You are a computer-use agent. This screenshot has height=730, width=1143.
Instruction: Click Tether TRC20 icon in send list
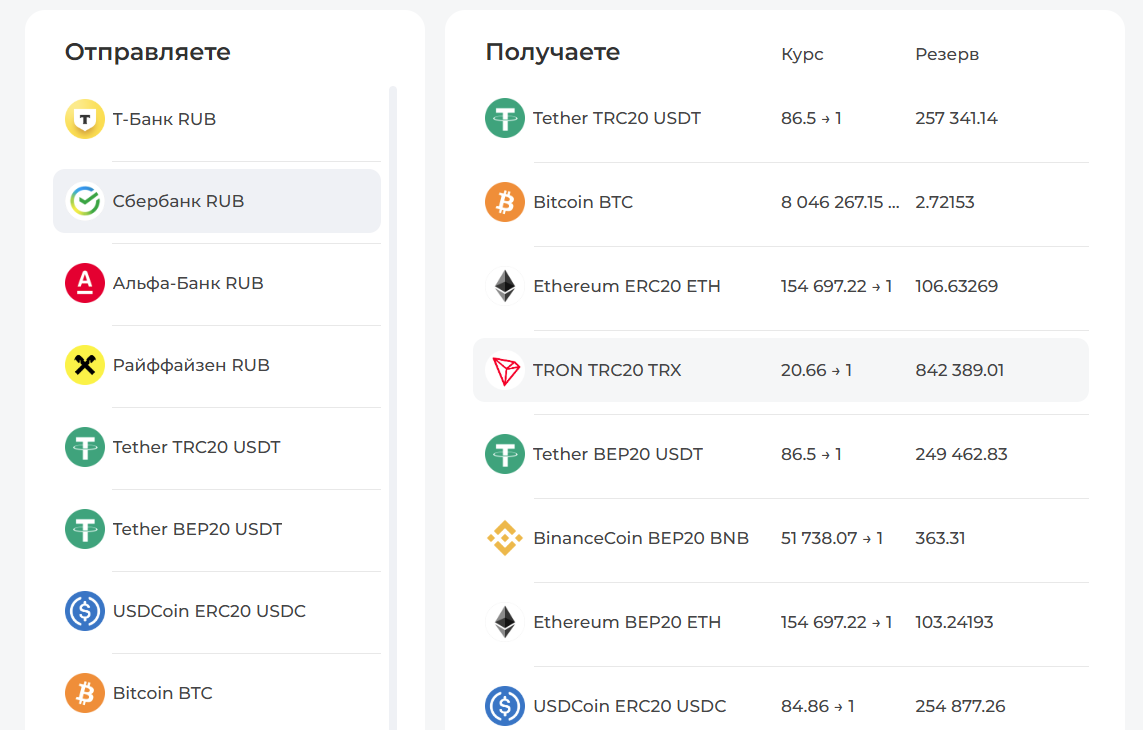pos(85,447)
